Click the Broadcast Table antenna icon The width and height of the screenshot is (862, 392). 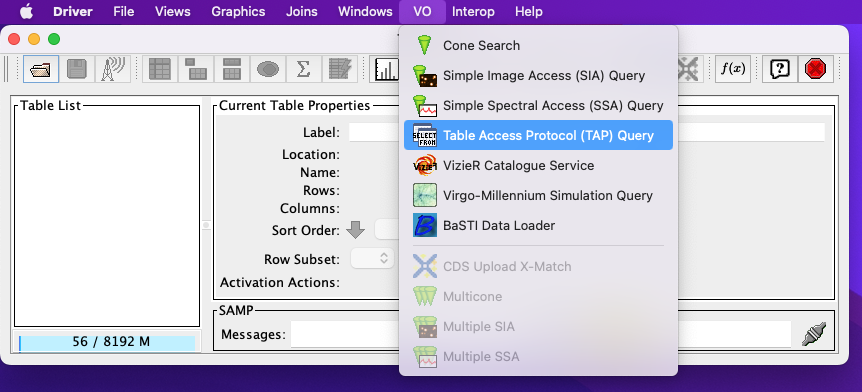tap(113, 69)
